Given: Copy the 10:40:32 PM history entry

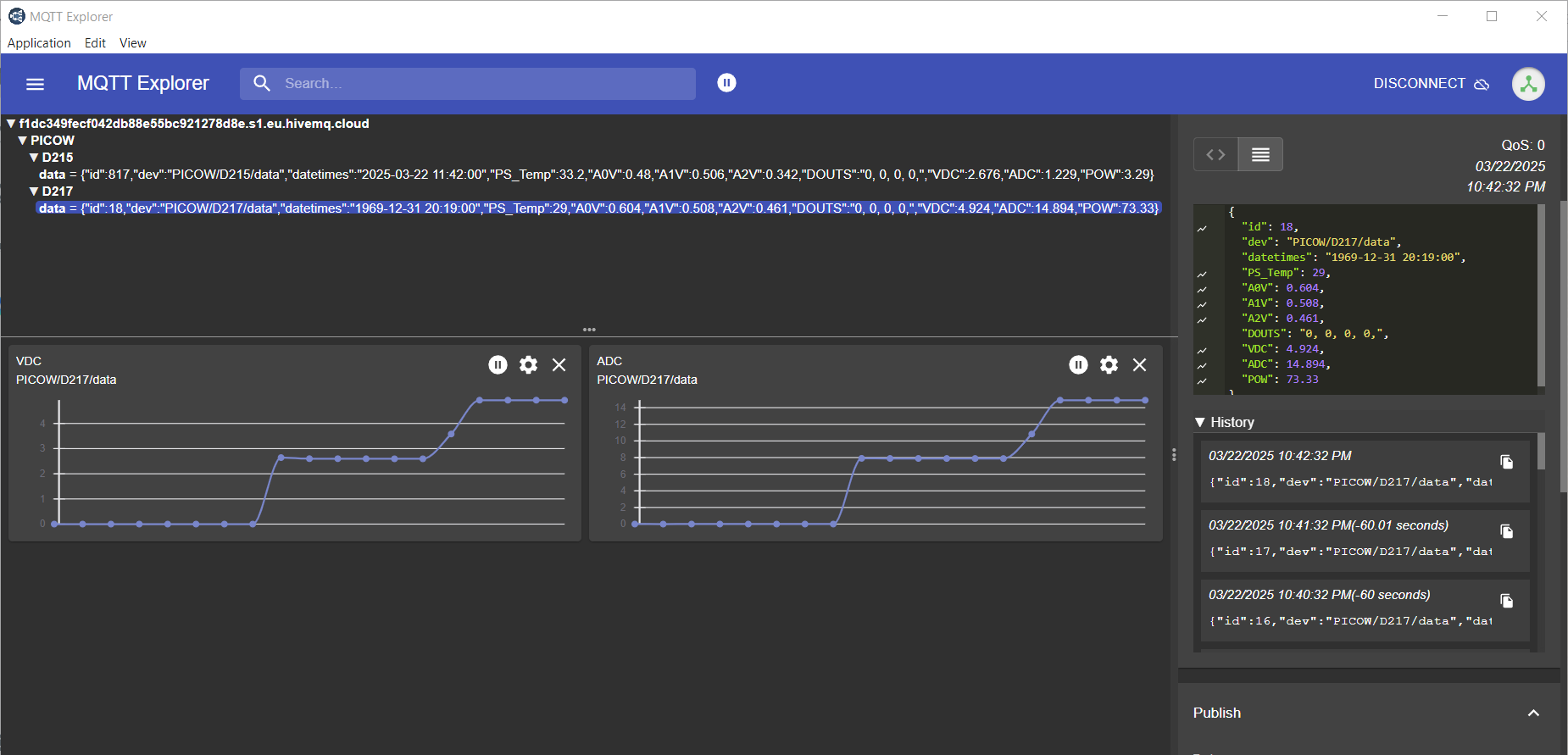Looking at the screenshot, I should point(1506,601).
